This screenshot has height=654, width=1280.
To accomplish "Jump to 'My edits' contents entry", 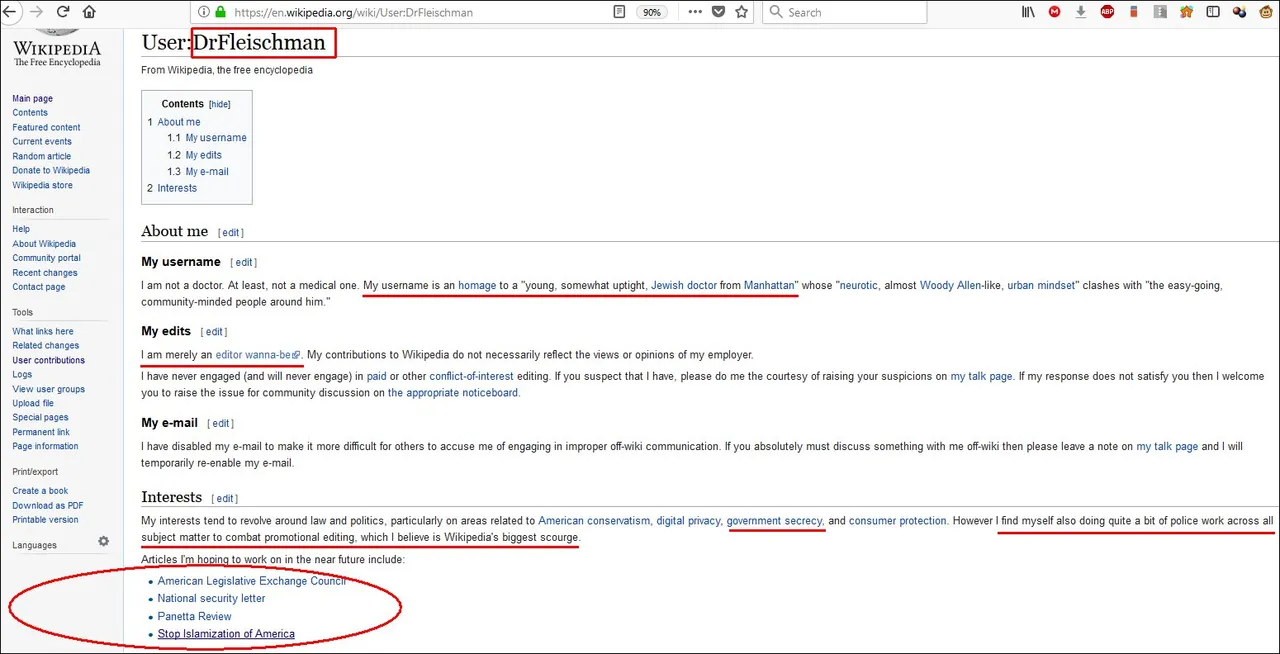I will (x=203, y=155).
